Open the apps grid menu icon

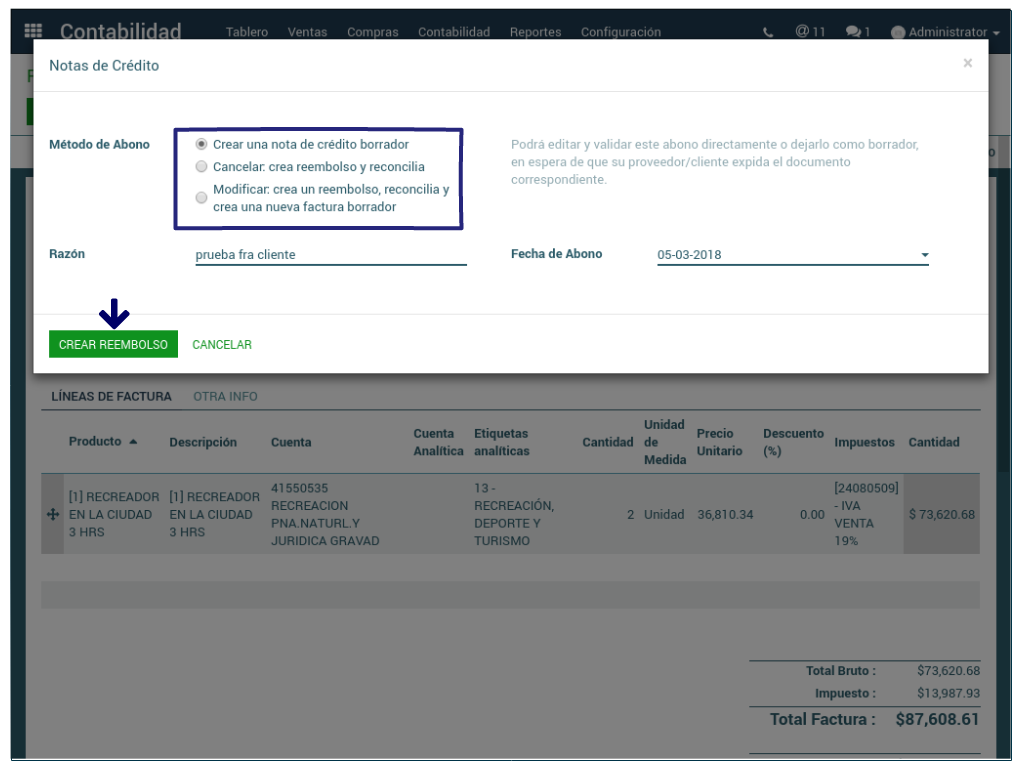pyautogui.click(x=33, y=31)
